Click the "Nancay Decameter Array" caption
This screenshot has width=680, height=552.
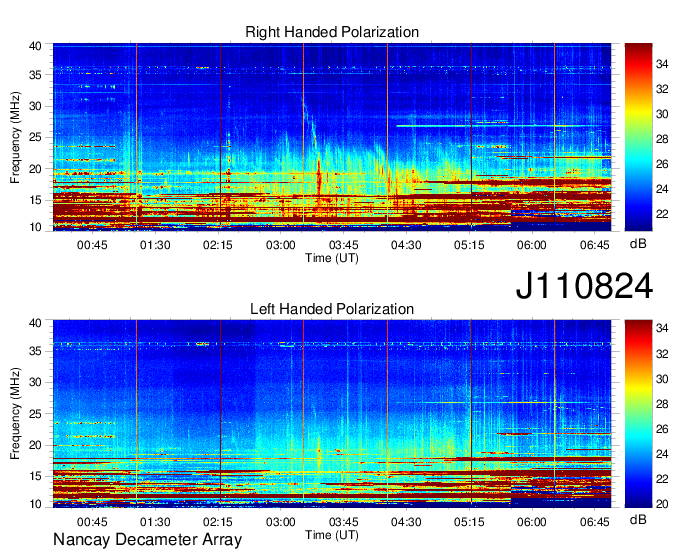(x=147, y=540)
